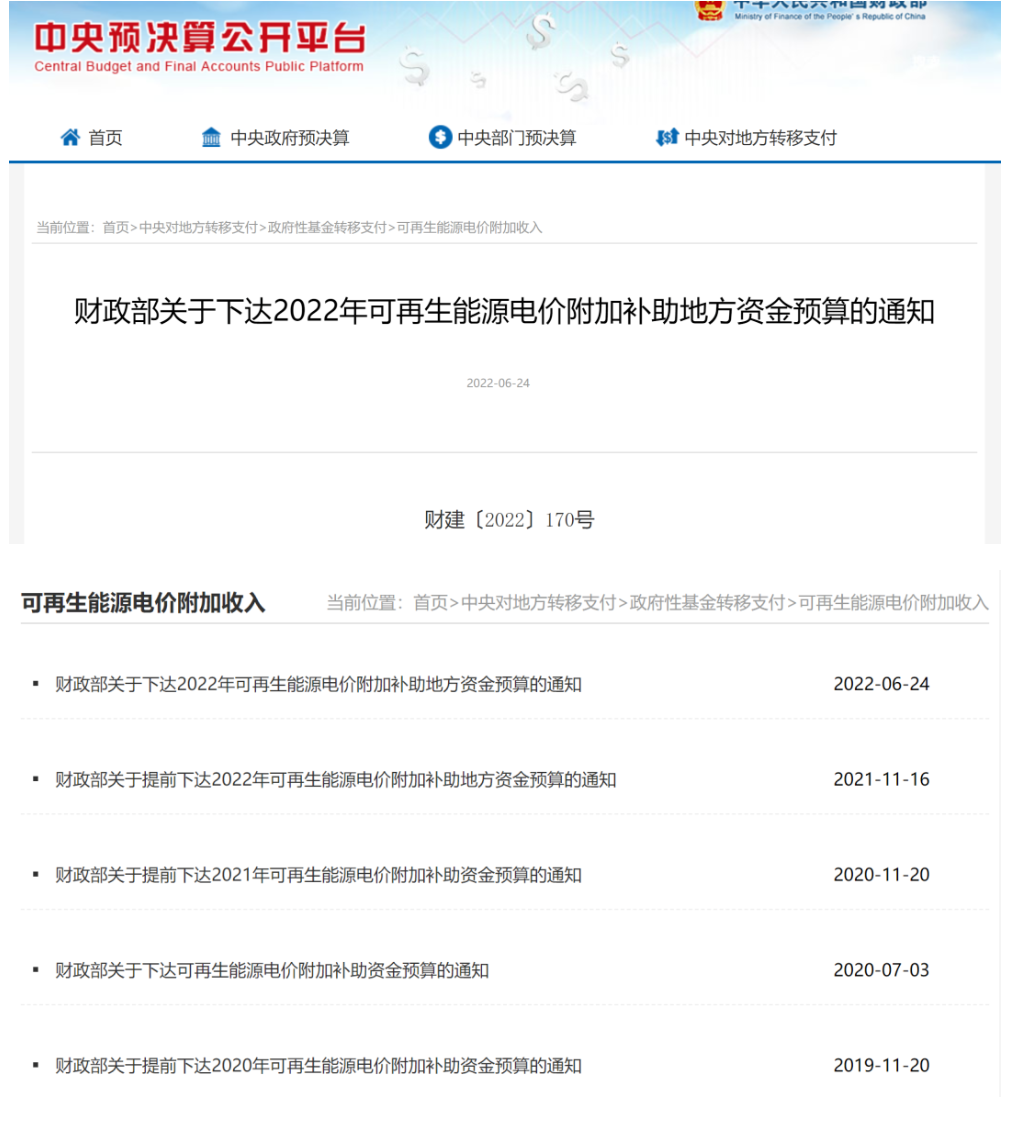Click the transfer payment arrows icon
Image resolution: width=1024 pixels, height=1131 pixels.
click(x=667, y=138)
